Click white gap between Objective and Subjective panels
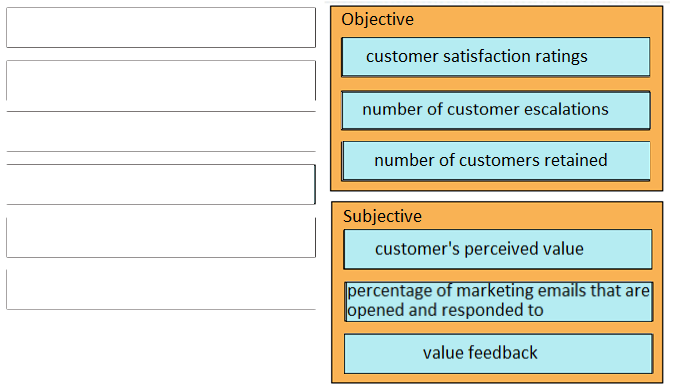The width and height of the screenshot is (674, 389). [496, 196]
